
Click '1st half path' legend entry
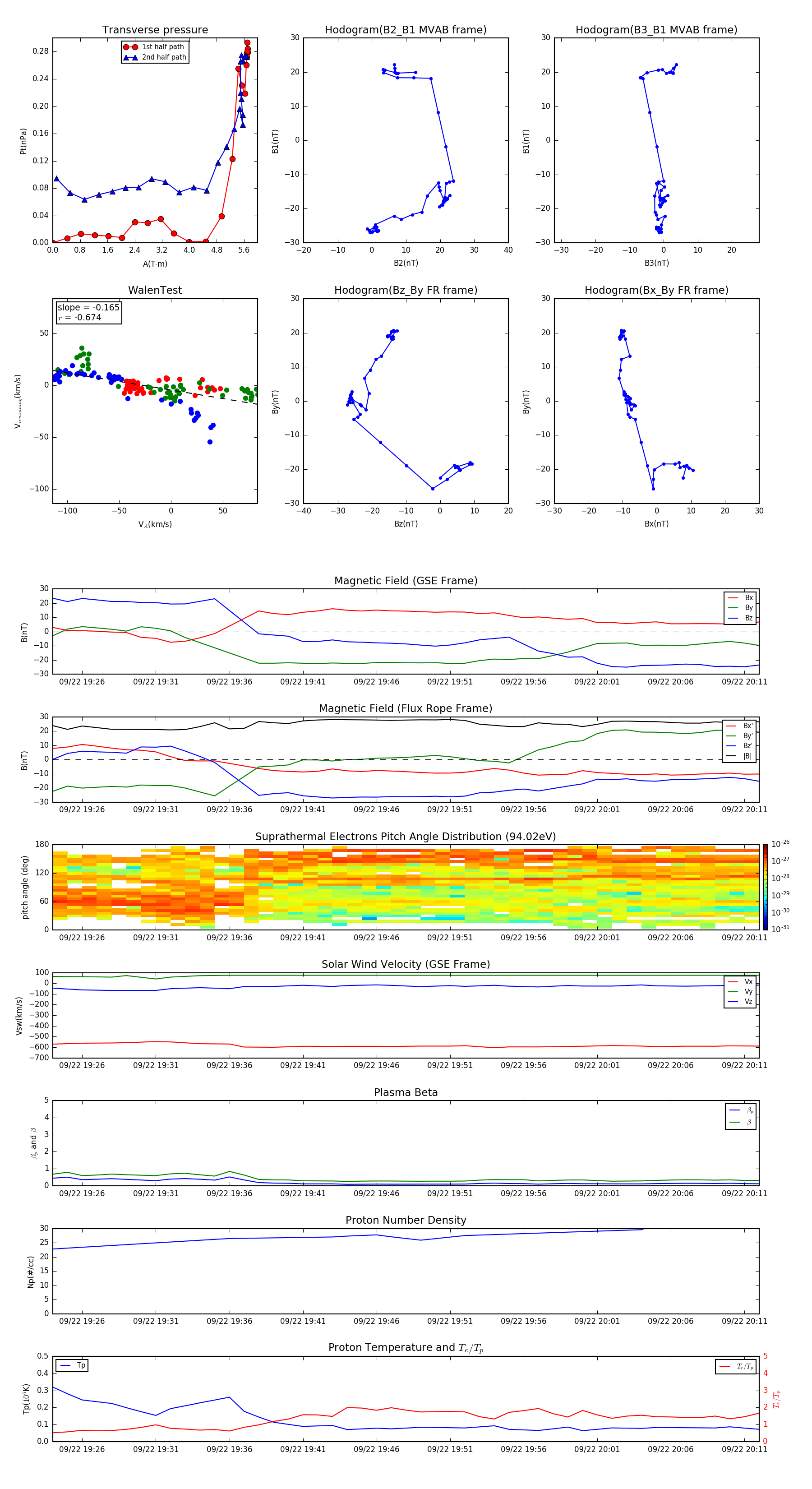(154, 47)
